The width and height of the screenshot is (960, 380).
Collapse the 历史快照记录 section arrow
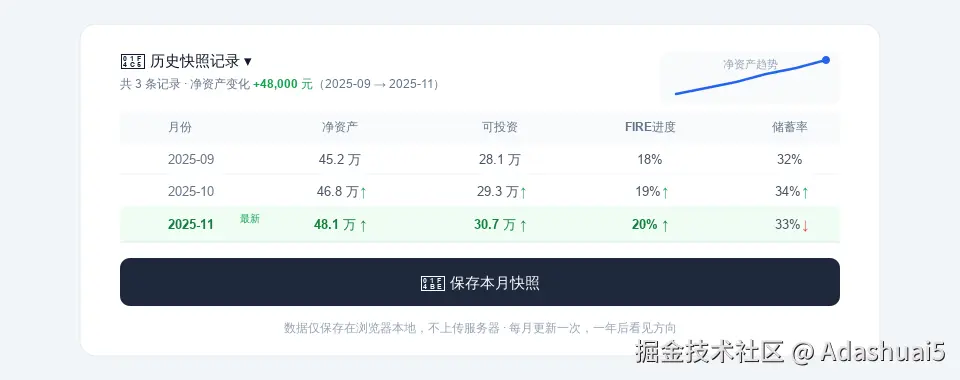[x=247, y=61]
